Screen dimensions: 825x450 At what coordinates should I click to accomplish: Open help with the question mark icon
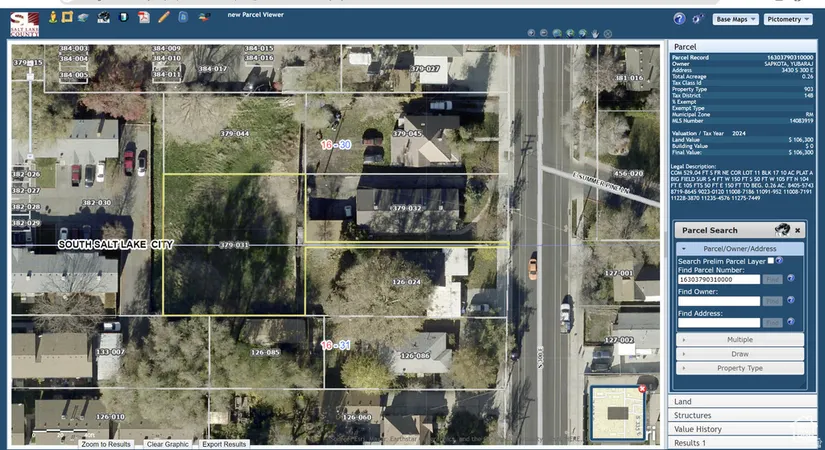(679, 19)
